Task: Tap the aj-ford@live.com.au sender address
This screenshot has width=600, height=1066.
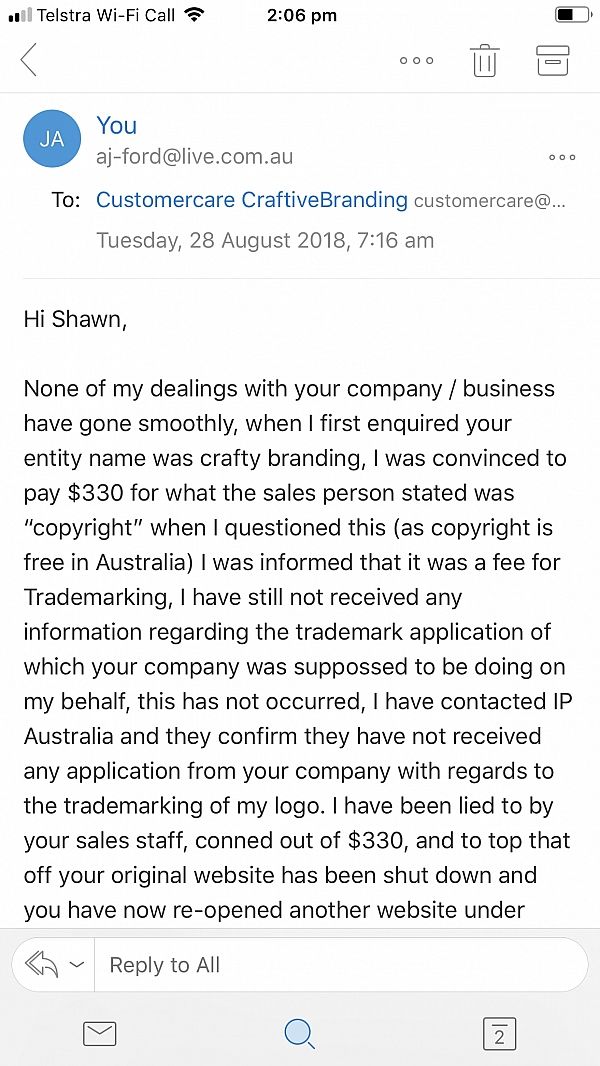Action: coord(194,158)
